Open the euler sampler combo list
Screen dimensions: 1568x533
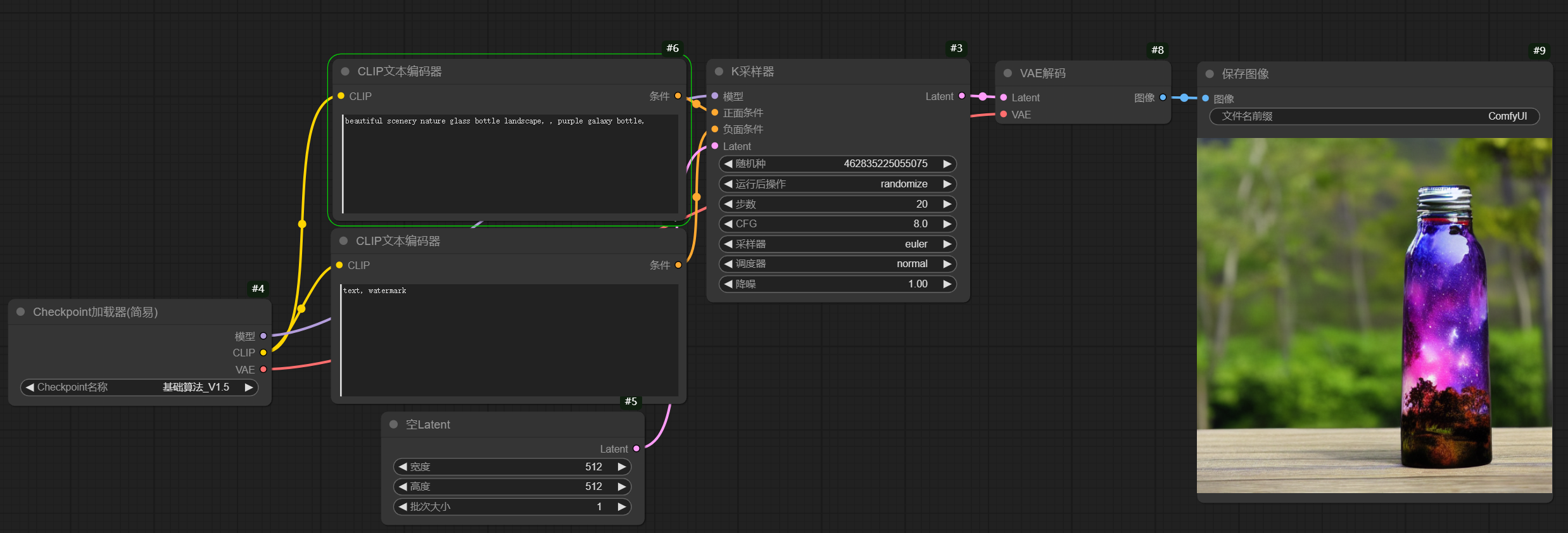coord(837,244)
